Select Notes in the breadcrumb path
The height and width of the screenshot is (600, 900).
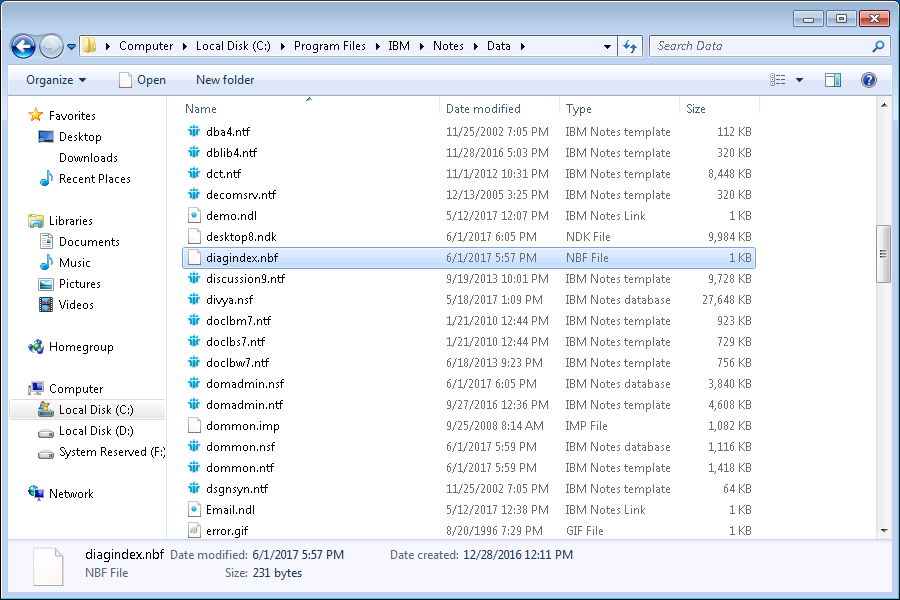pos(448,46)
